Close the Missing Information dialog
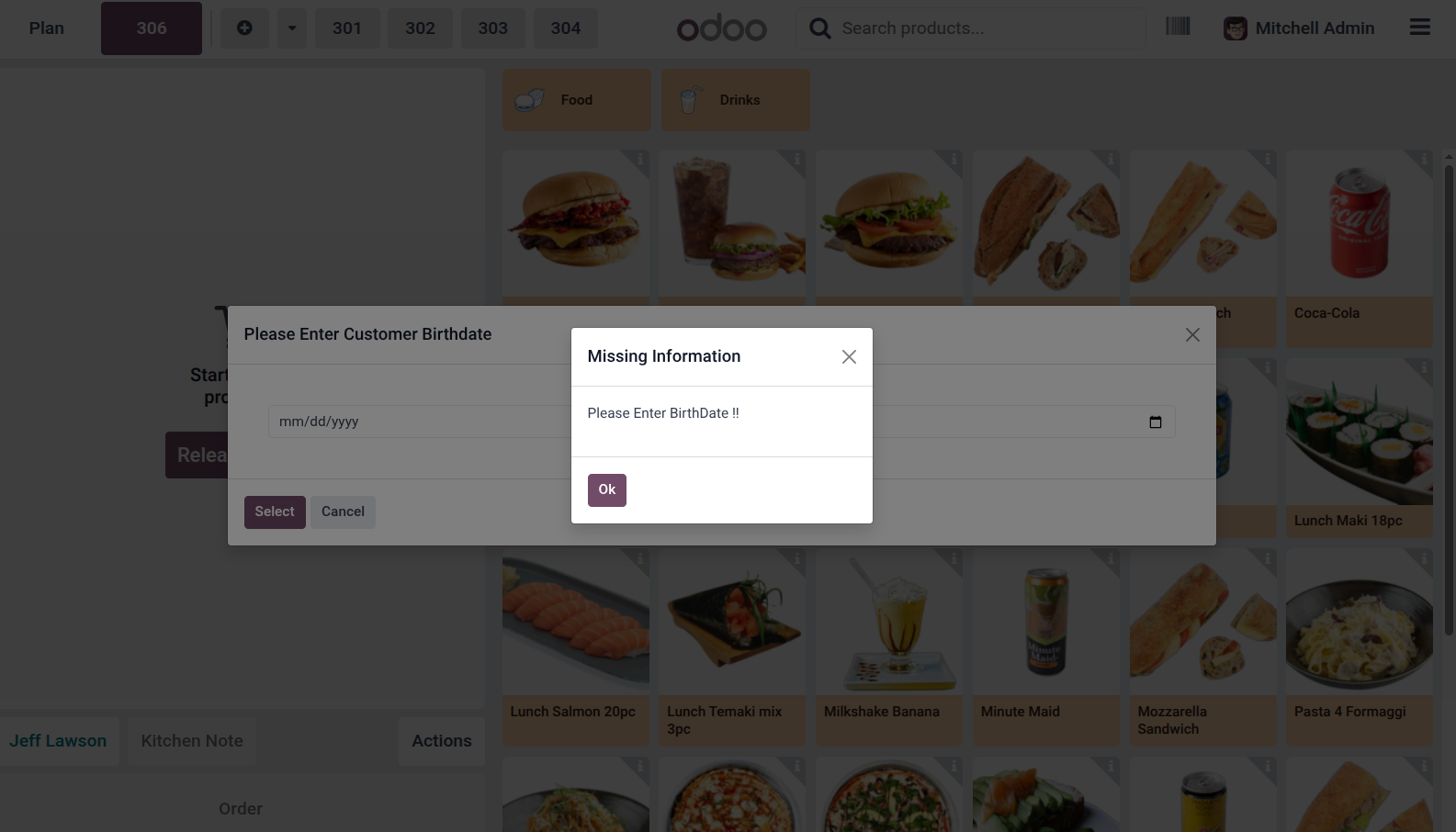Image resolution: width=1456 pixels, height=832 pixels. pyautogui.click(x=849, y=357)
